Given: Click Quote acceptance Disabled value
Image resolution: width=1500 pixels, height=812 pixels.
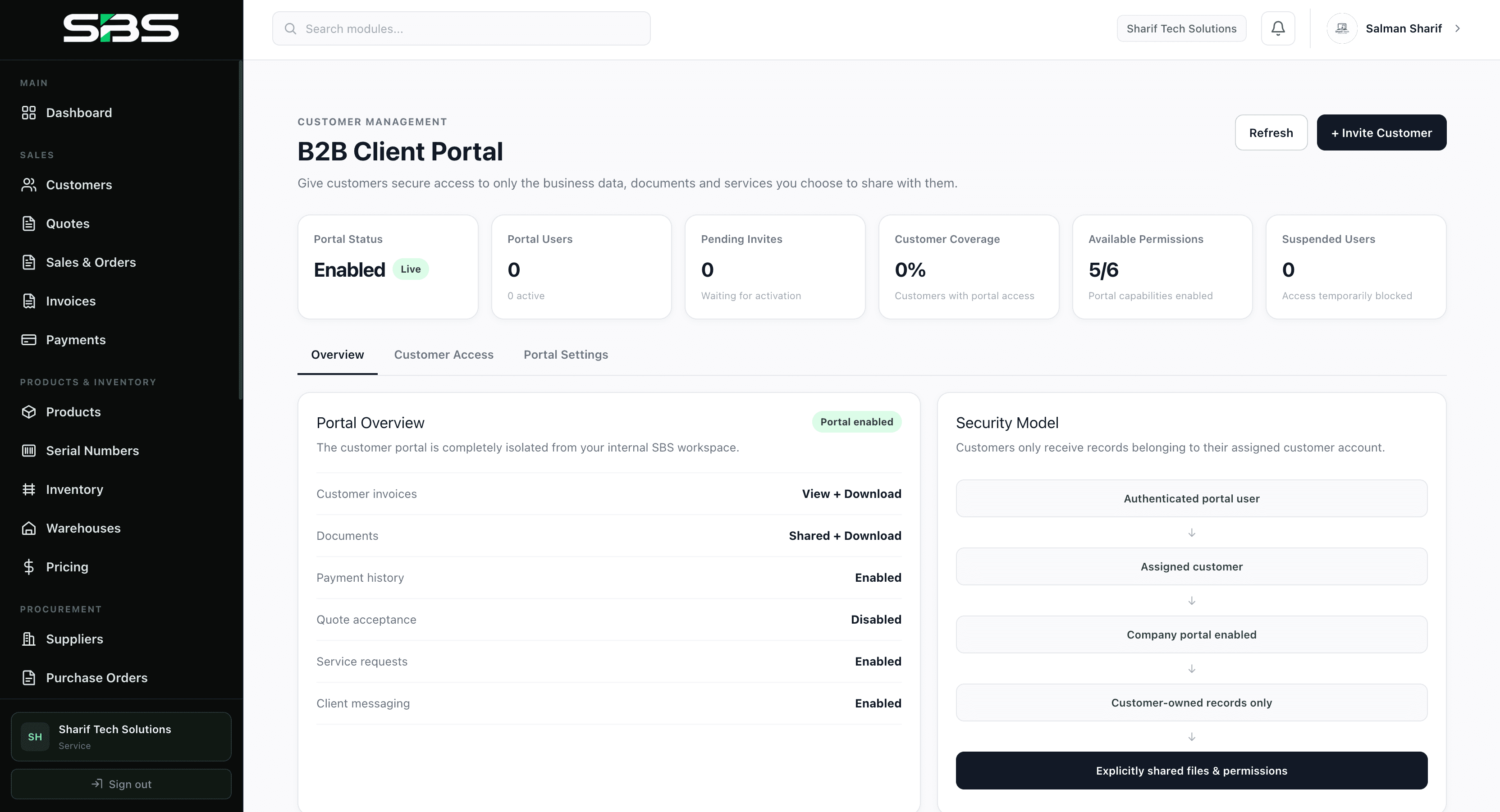Looking at the screenshot, I should tap(876, 620).
